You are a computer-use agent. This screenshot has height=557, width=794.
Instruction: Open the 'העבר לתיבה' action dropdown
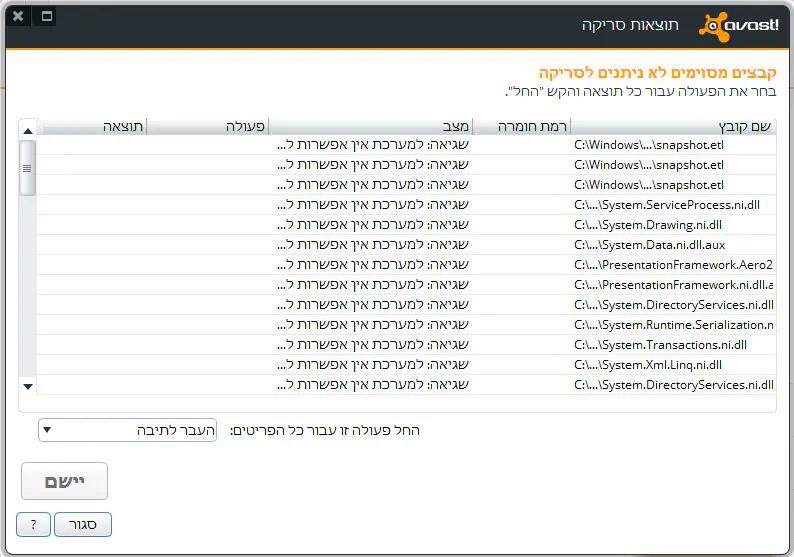point(127,430)
